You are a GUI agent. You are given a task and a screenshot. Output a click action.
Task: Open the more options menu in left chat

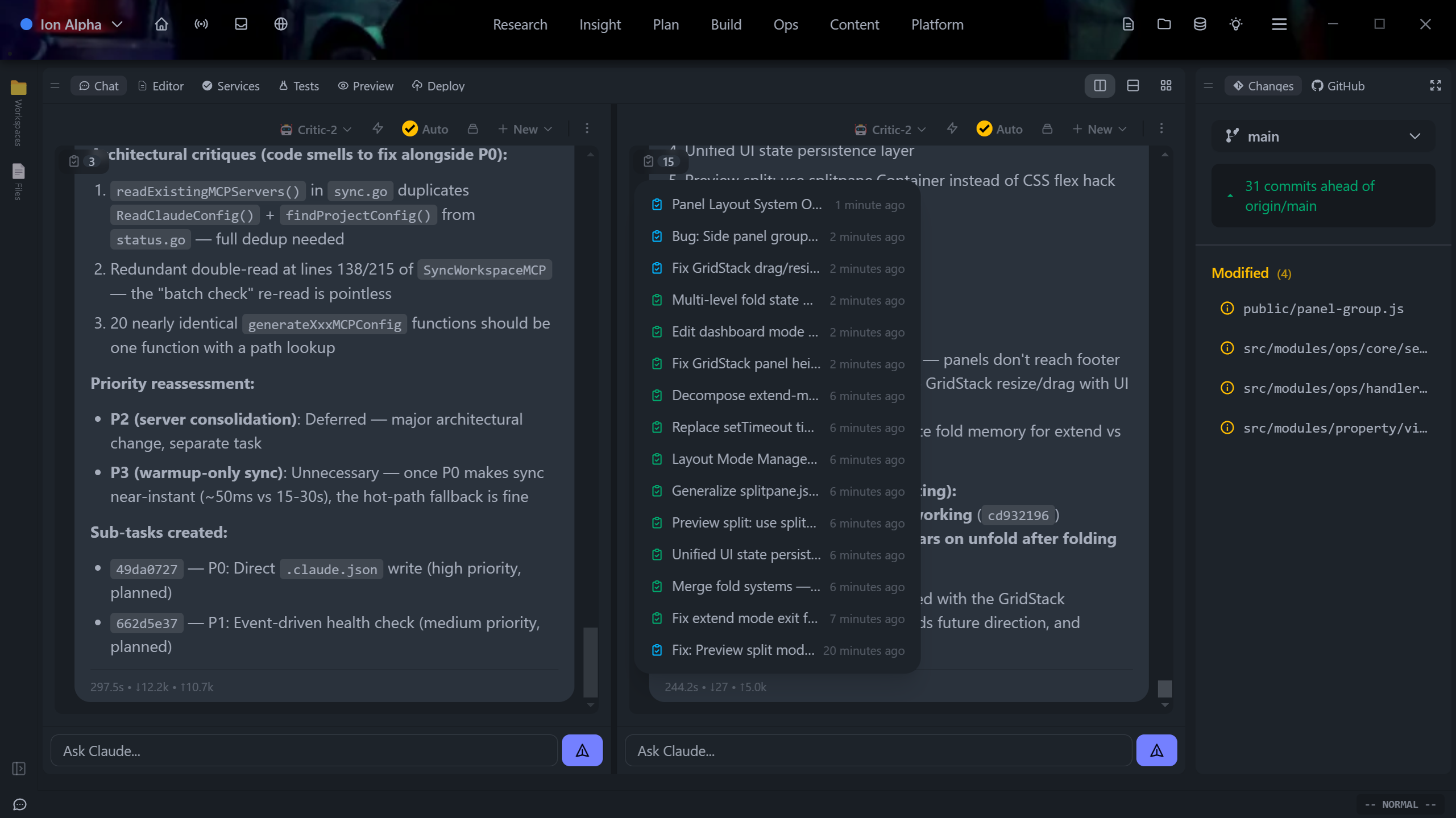click(587, 128)
